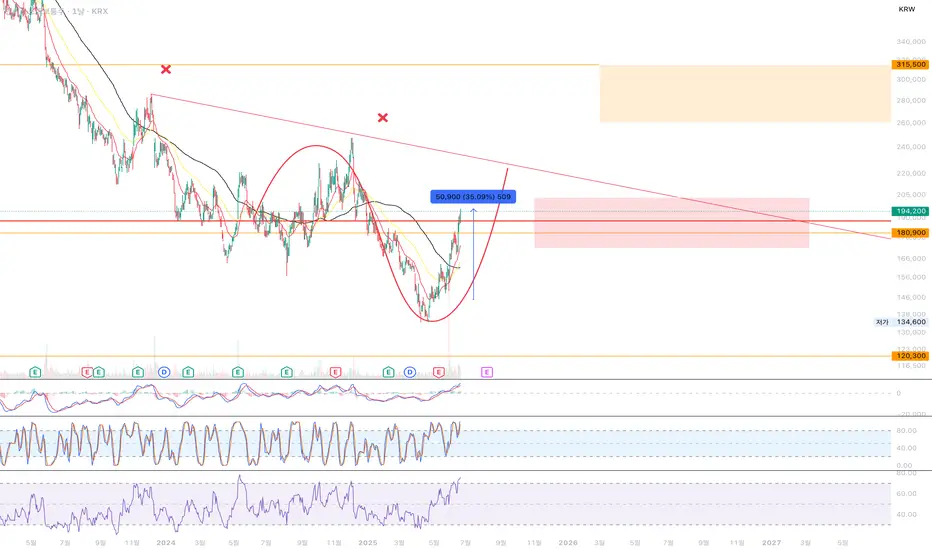
Task: Click the 120,300 orange price label
Action: click(x=910, y=356)
